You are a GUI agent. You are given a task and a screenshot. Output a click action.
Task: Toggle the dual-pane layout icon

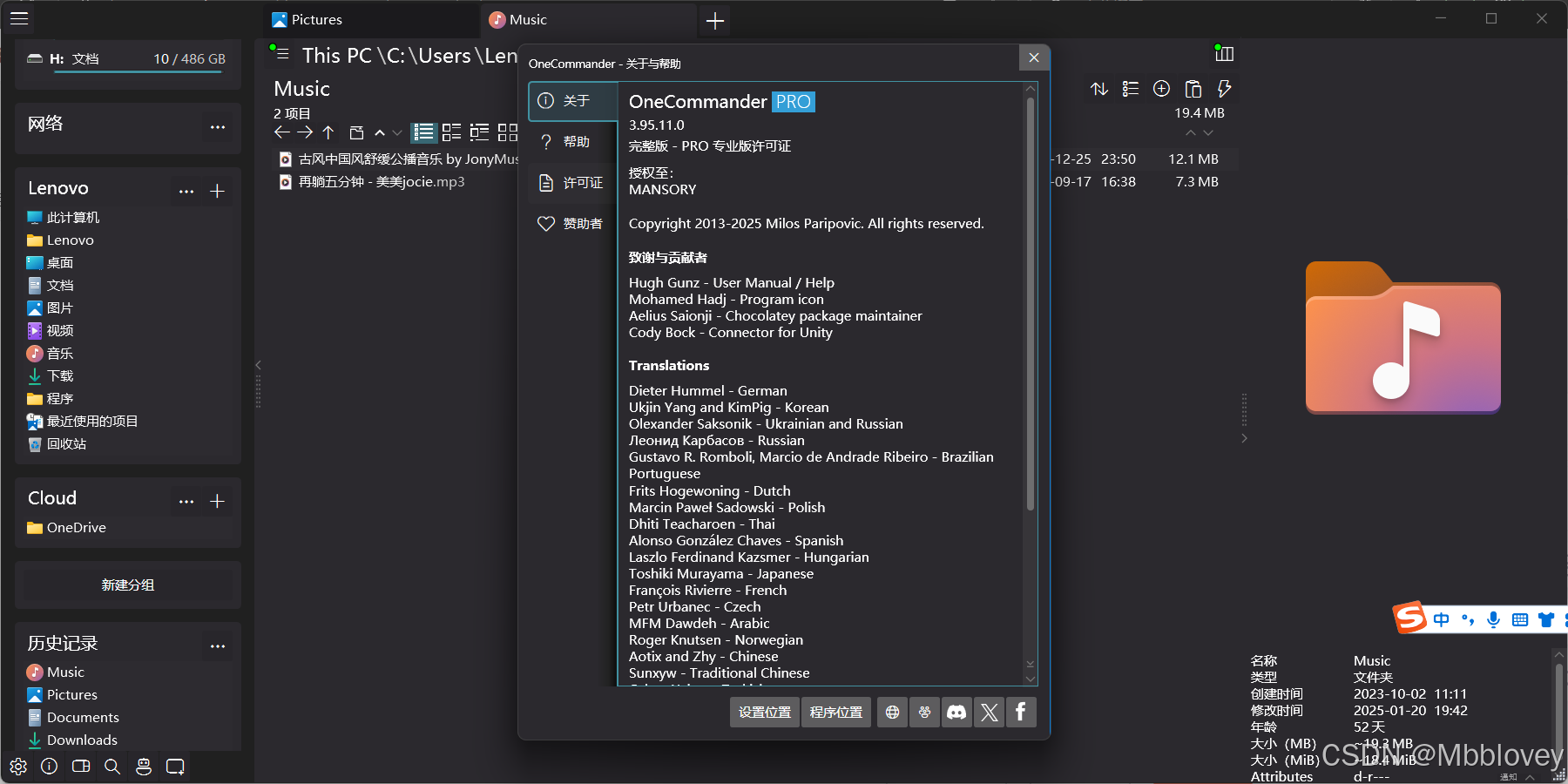coord(81,767)
